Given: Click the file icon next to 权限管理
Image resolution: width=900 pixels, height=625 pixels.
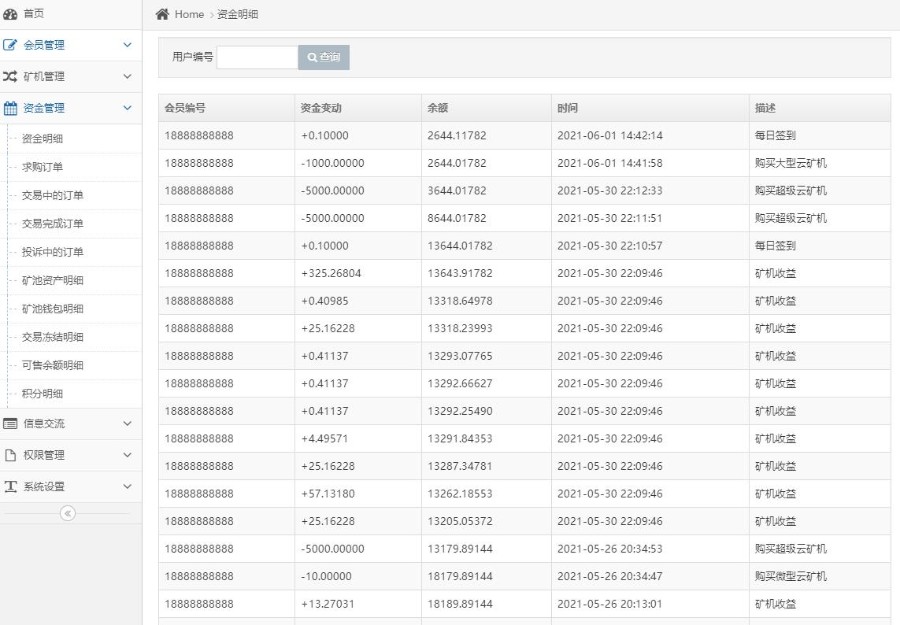Looking at the screenshot, I should (x=11, y=455).
